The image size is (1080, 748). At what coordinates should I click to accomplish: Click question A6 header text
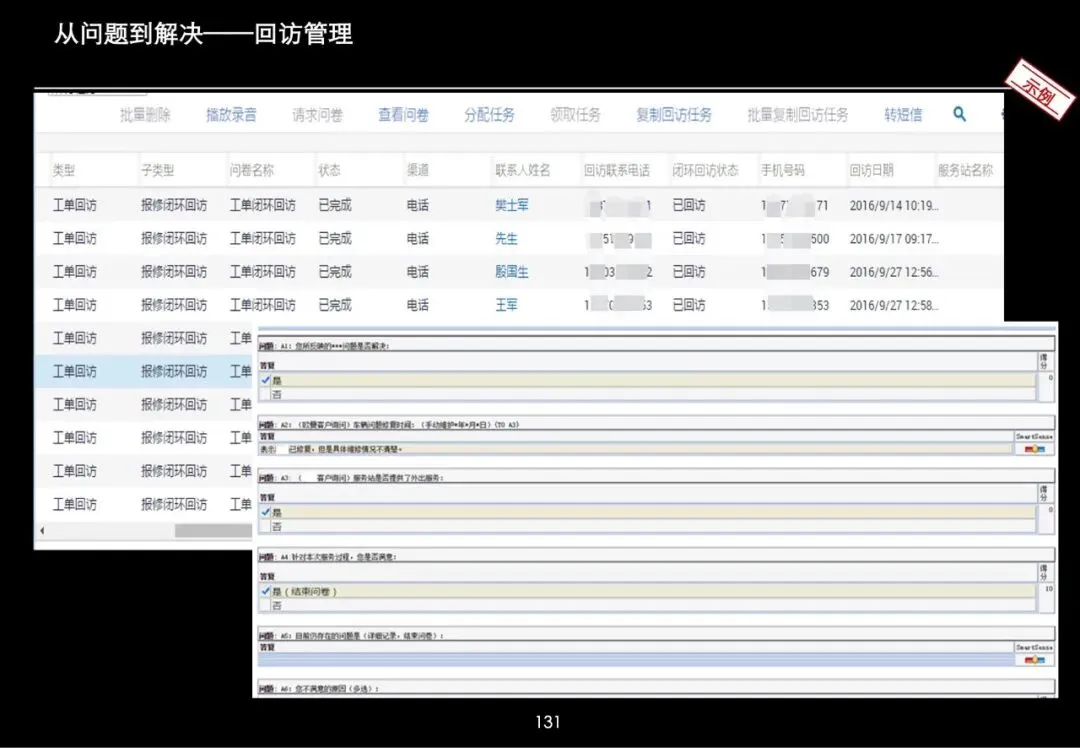pos(319,688)
